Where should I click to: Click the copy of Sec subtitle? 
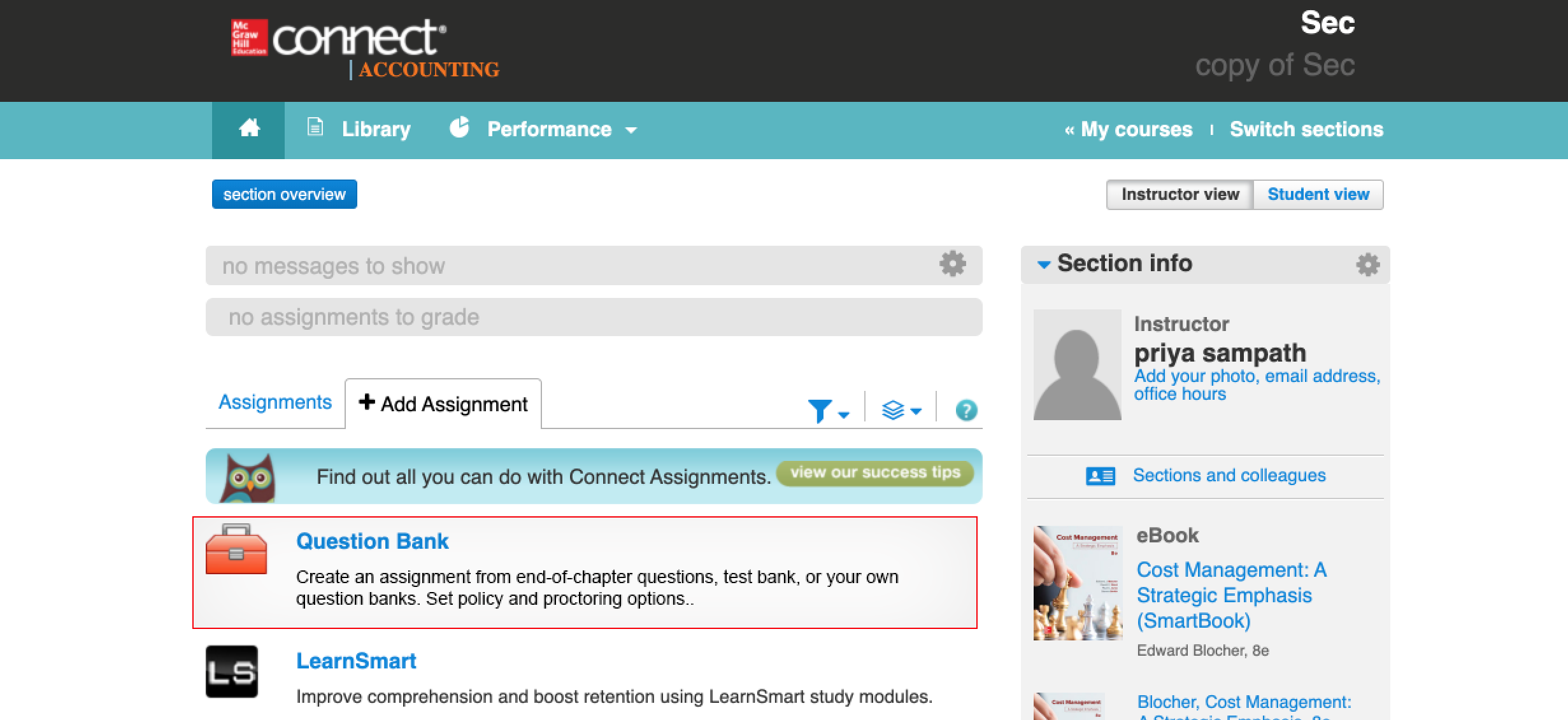click(x=1274, y=66)
